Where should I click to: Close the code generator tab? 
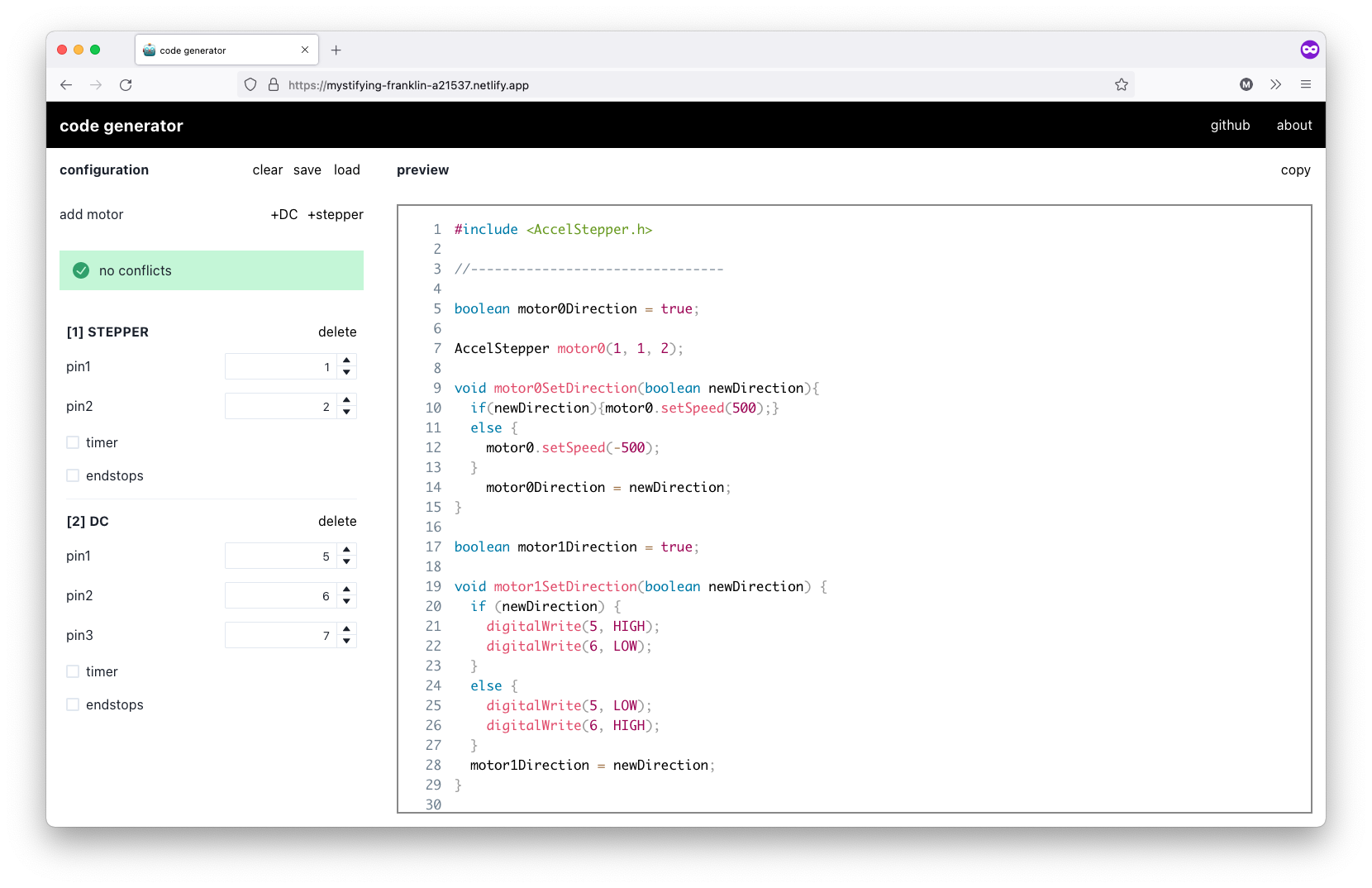click(x=305, y=50)
